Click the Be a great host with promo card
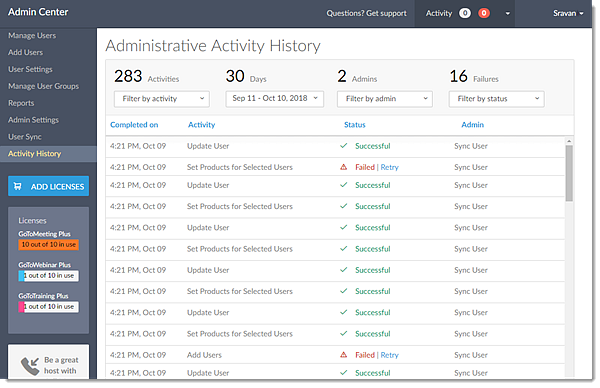Screen dimensions: 600x388 click(49, 362)
